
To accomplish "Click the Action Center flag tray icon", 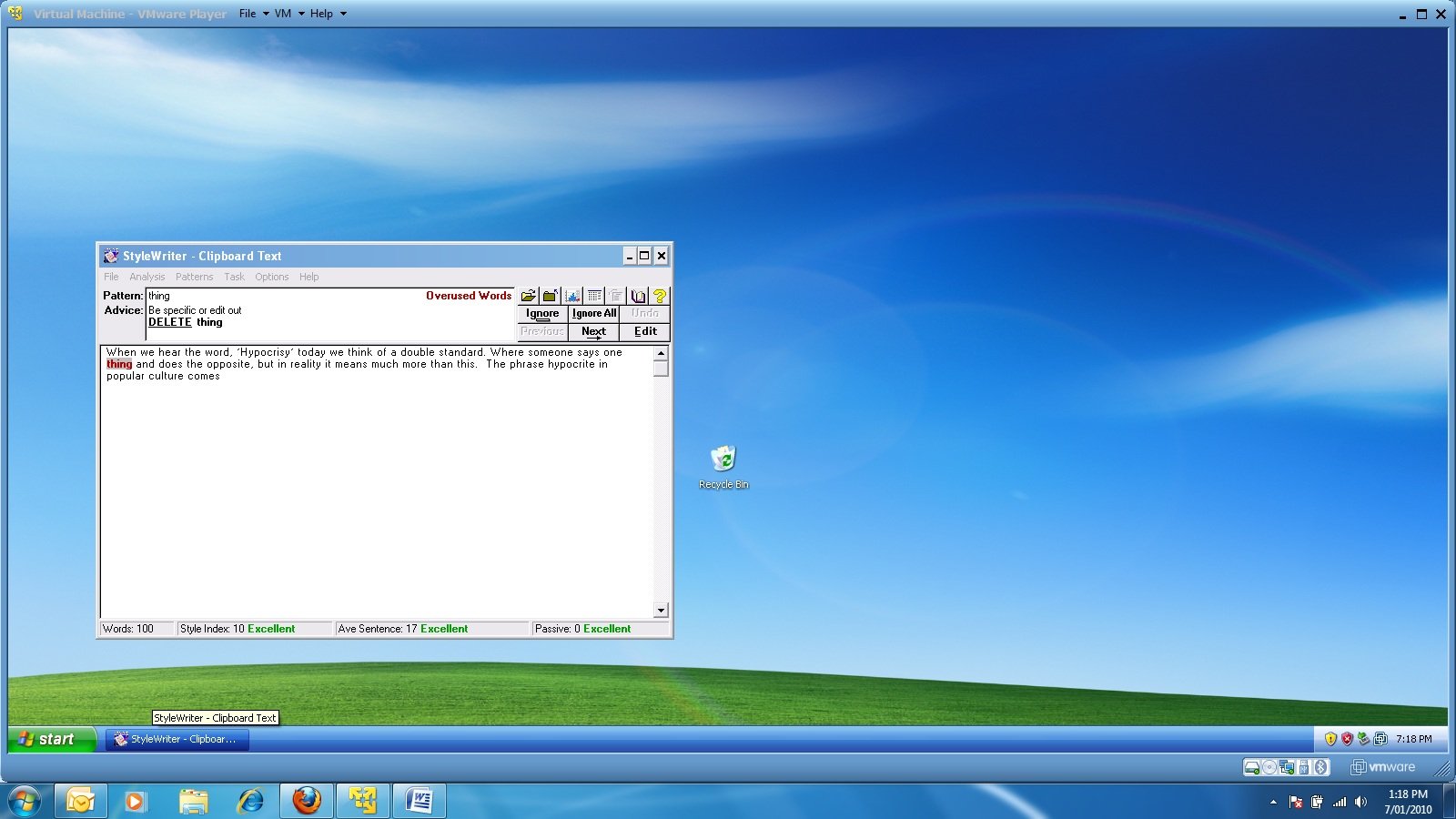I will 1296,802.
